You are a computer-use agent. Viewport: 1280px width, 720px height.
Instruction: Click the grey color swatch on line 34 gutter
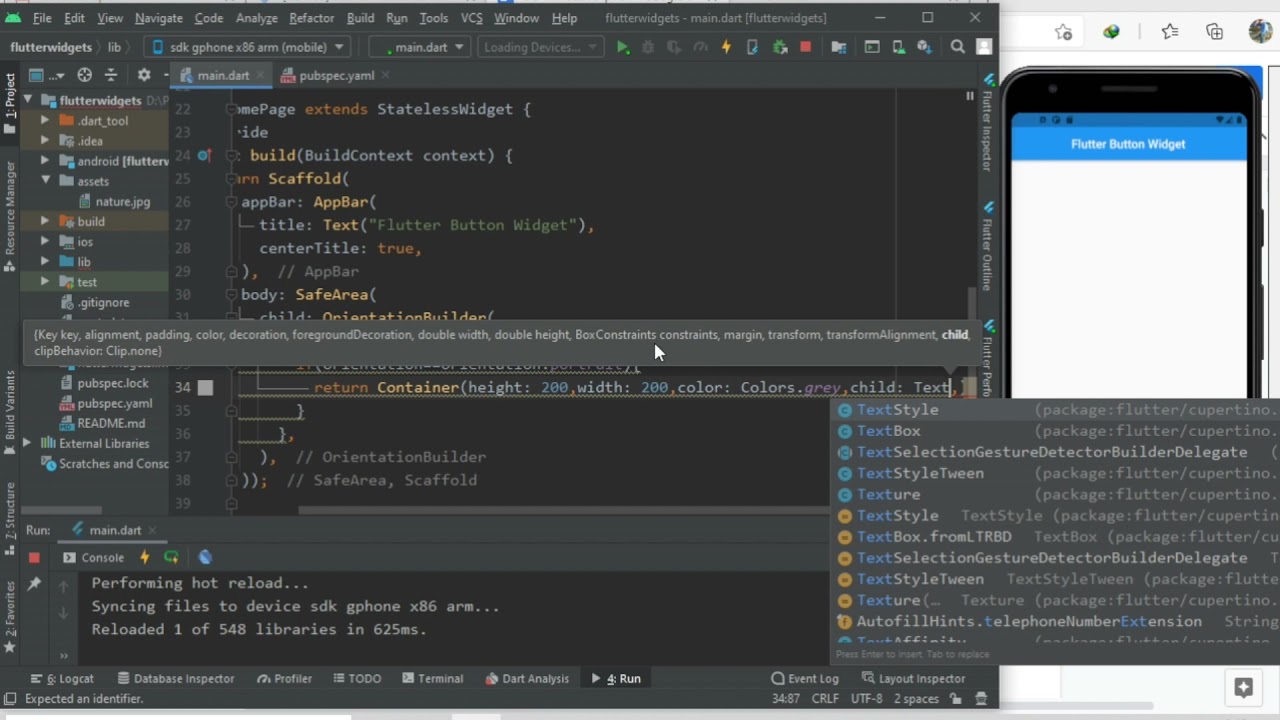click(x=205, y=388)
